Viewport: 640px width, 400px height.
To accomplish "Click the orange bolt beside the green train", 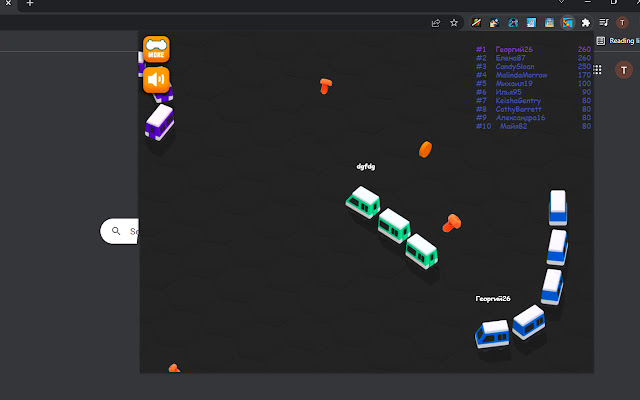I will pyautogui.click(x=452, y=223).
